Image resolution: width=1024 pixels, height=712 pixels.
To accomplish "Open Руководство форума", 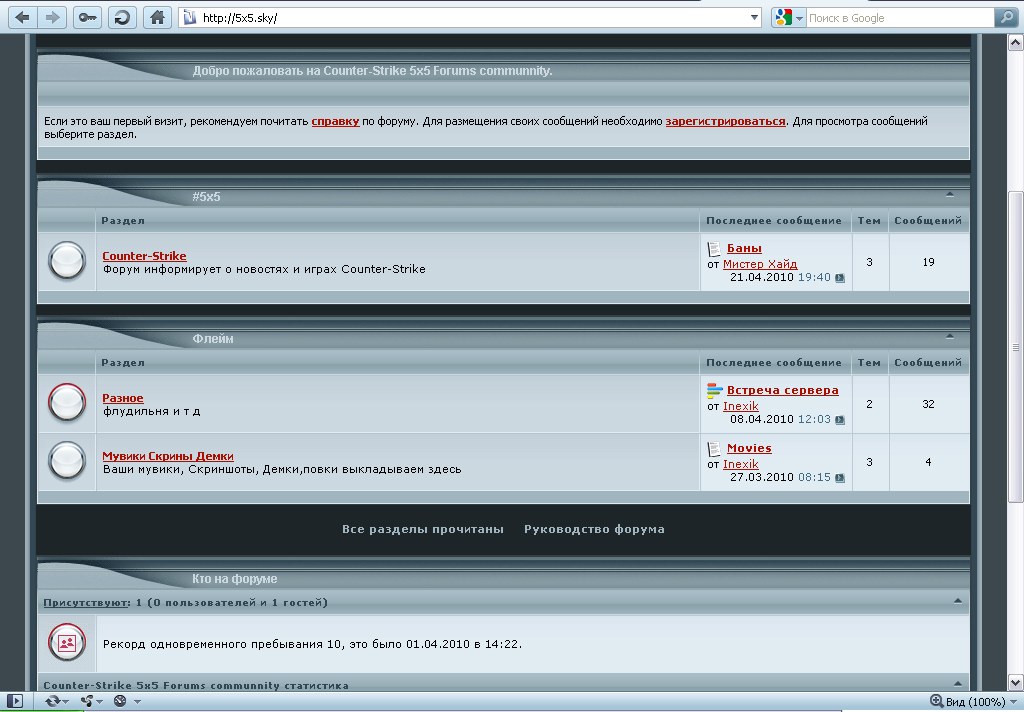I will click(x=594, y=529).
